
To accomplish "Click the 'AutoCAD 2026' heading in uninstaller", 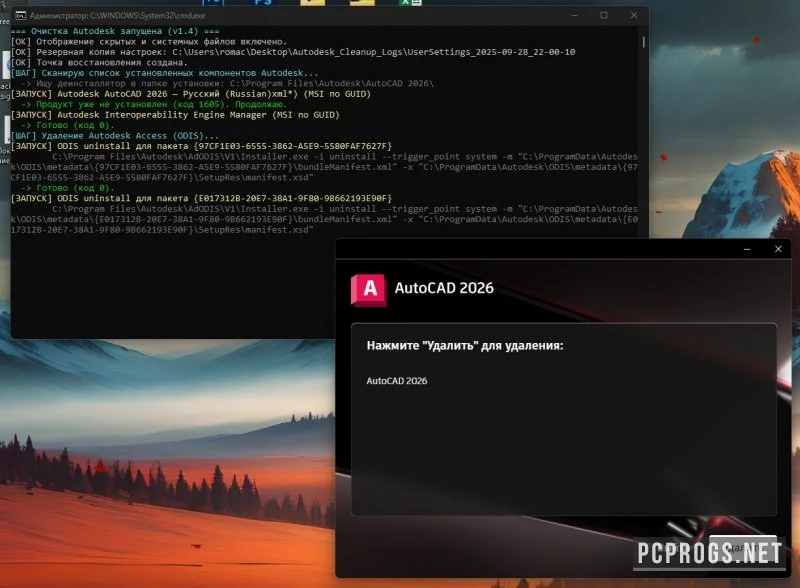I will pyautogui.click(x=444, y=288).
